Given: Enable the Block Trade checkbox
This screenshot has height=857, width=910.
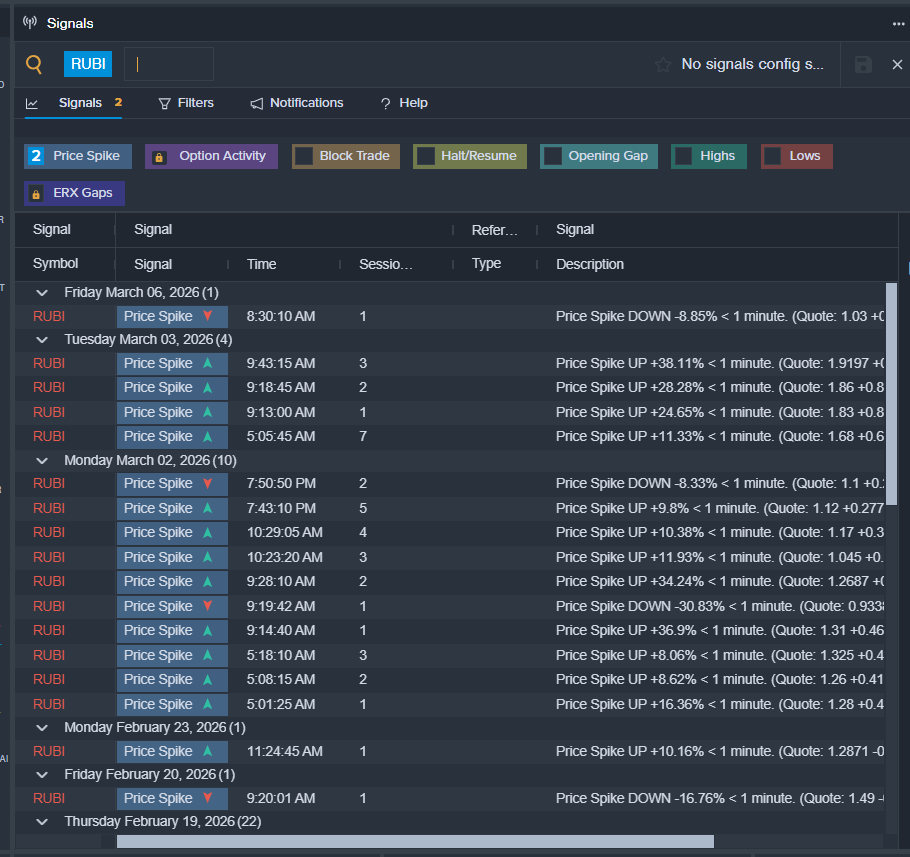Looking at the screenshot, I should [303, 156].
